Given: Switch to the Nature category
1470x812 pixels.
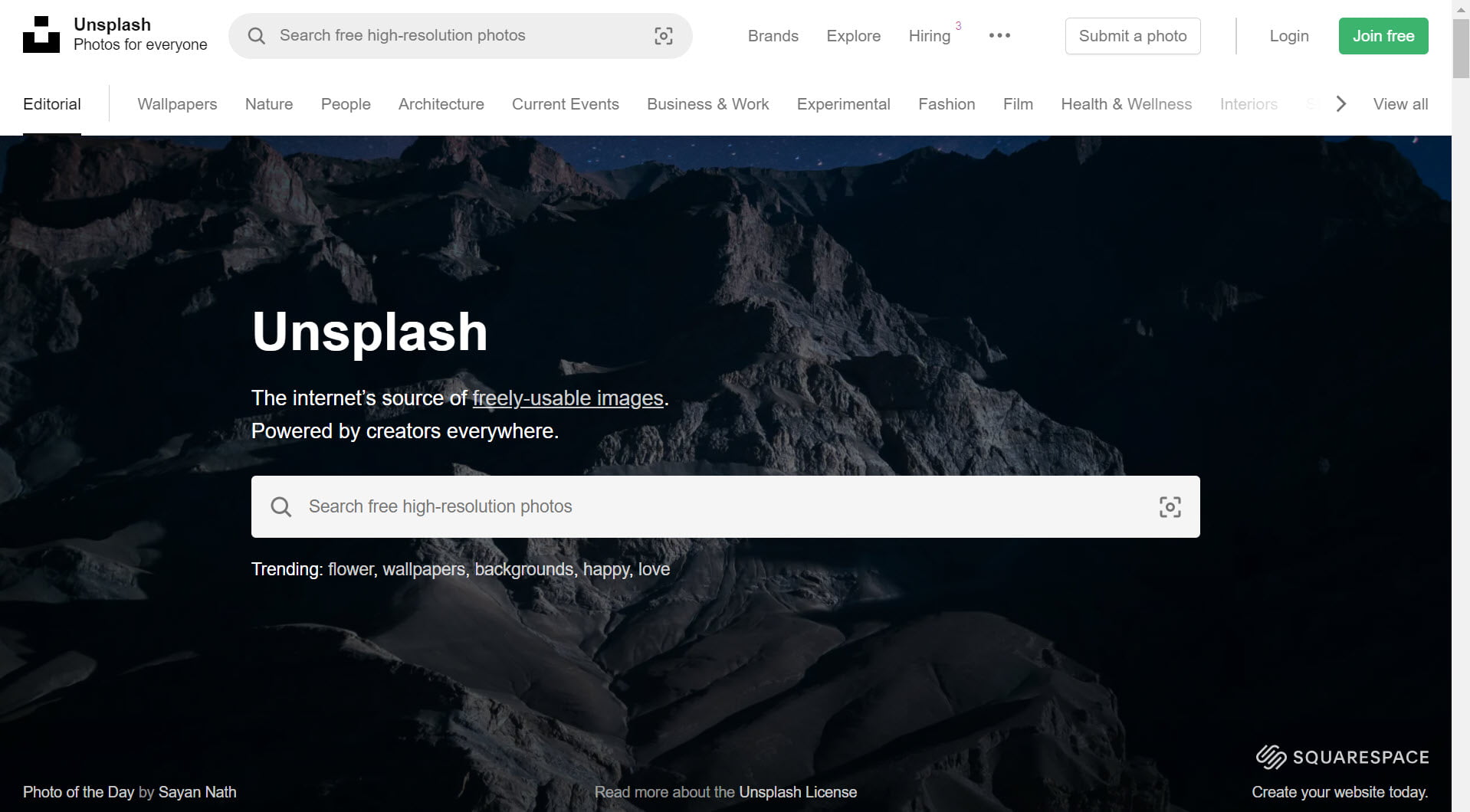Looking at the screenshot, I should (268, 104).
